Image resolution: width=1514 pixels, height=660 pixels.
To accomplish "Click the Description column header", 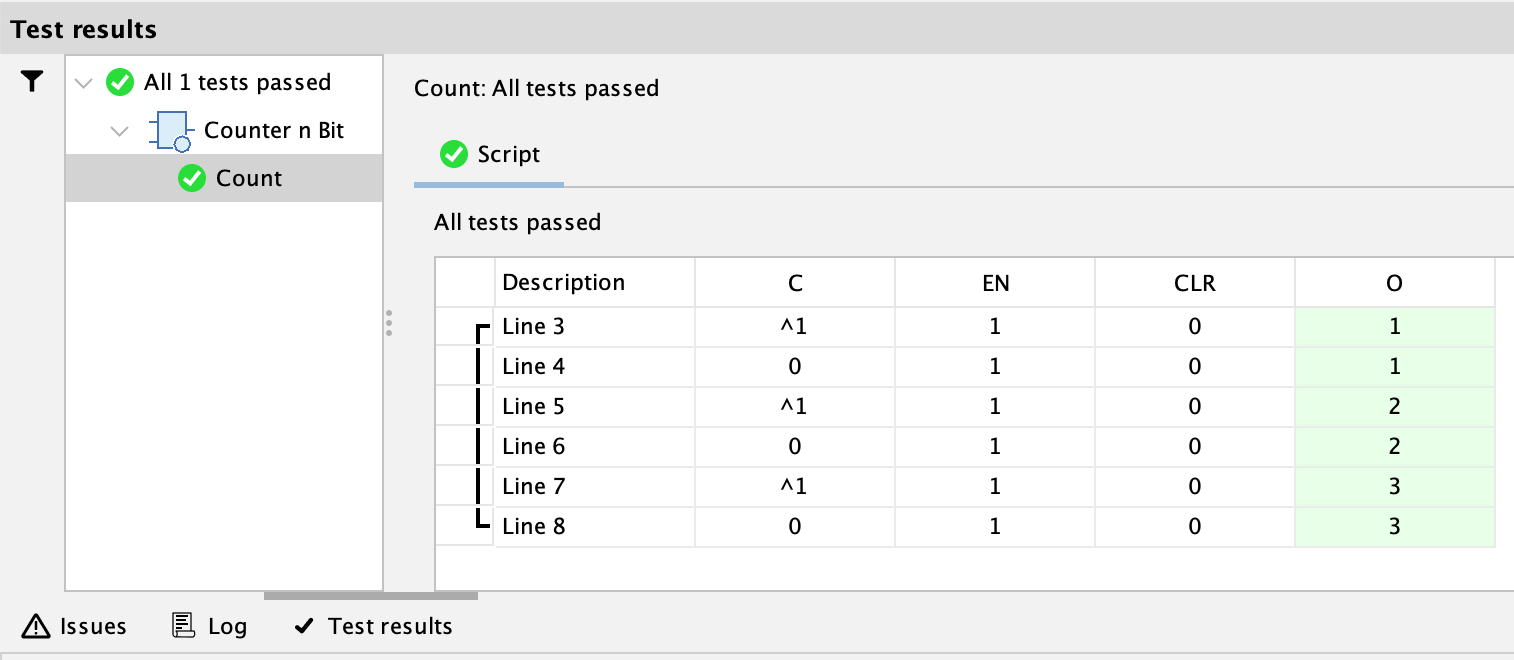I will [564, 283].
